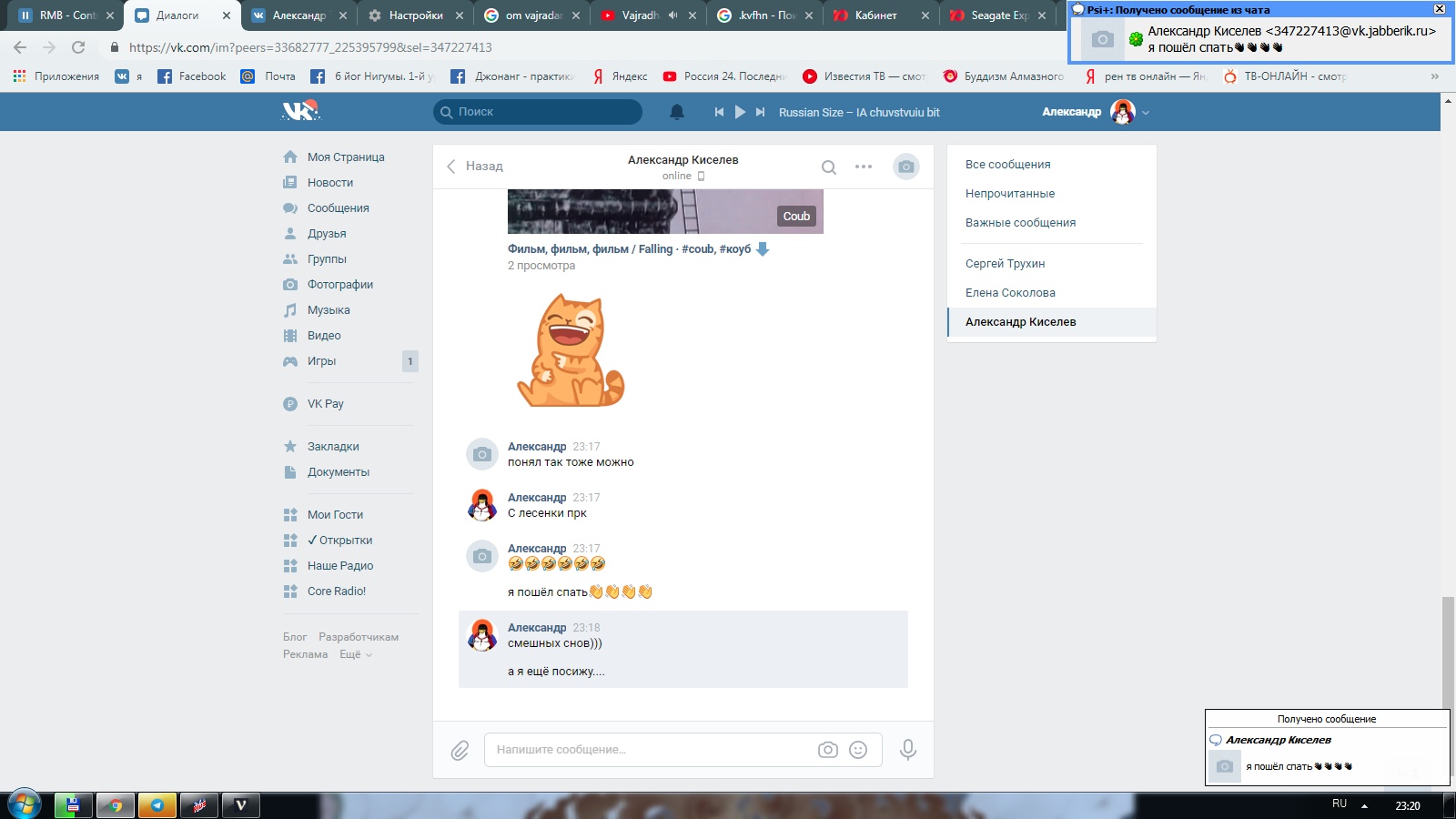The image size is (1456, 819).
Task: Open notifications bell in VK header
Action: (676, 112)
